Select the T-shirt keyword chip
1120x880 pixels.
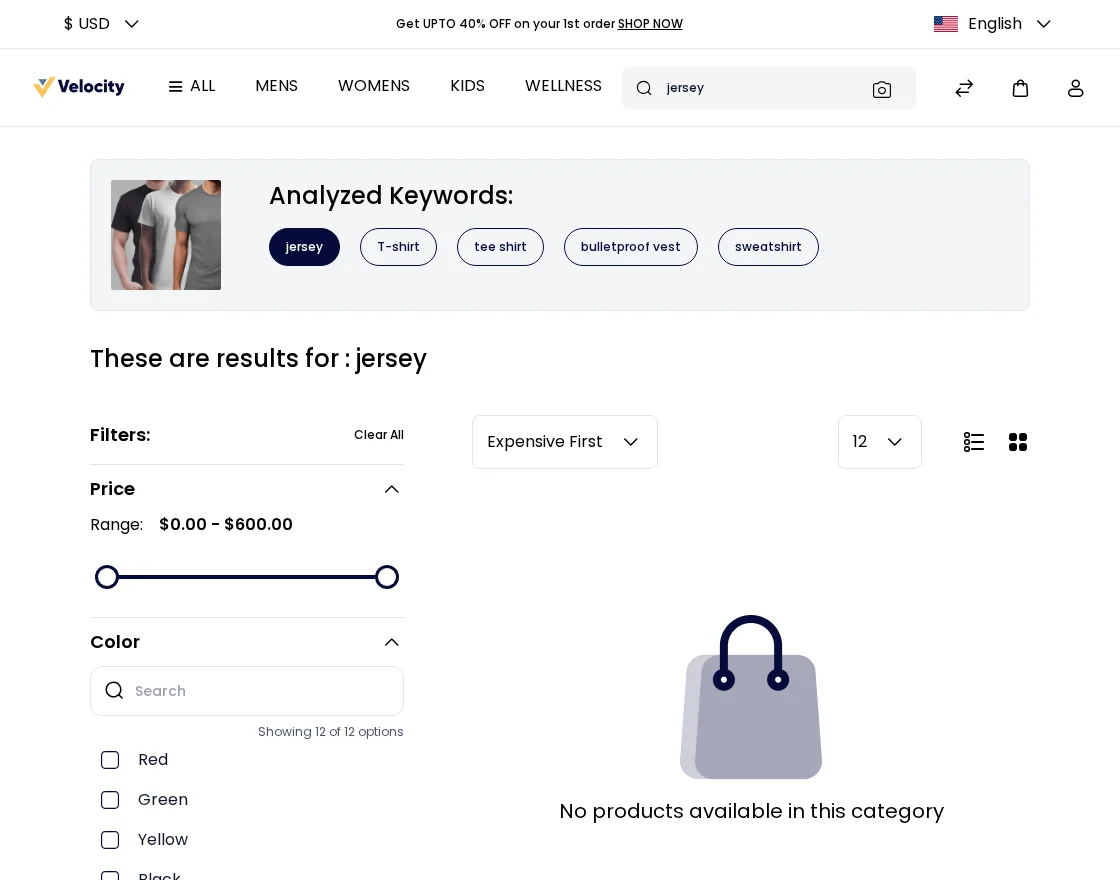coord(399,247)
